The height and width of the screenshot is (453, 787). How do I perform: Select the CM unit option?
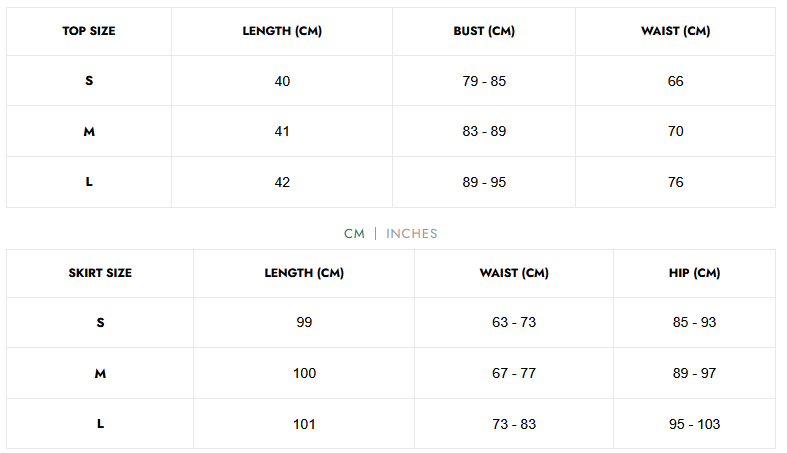coord(354,234)
